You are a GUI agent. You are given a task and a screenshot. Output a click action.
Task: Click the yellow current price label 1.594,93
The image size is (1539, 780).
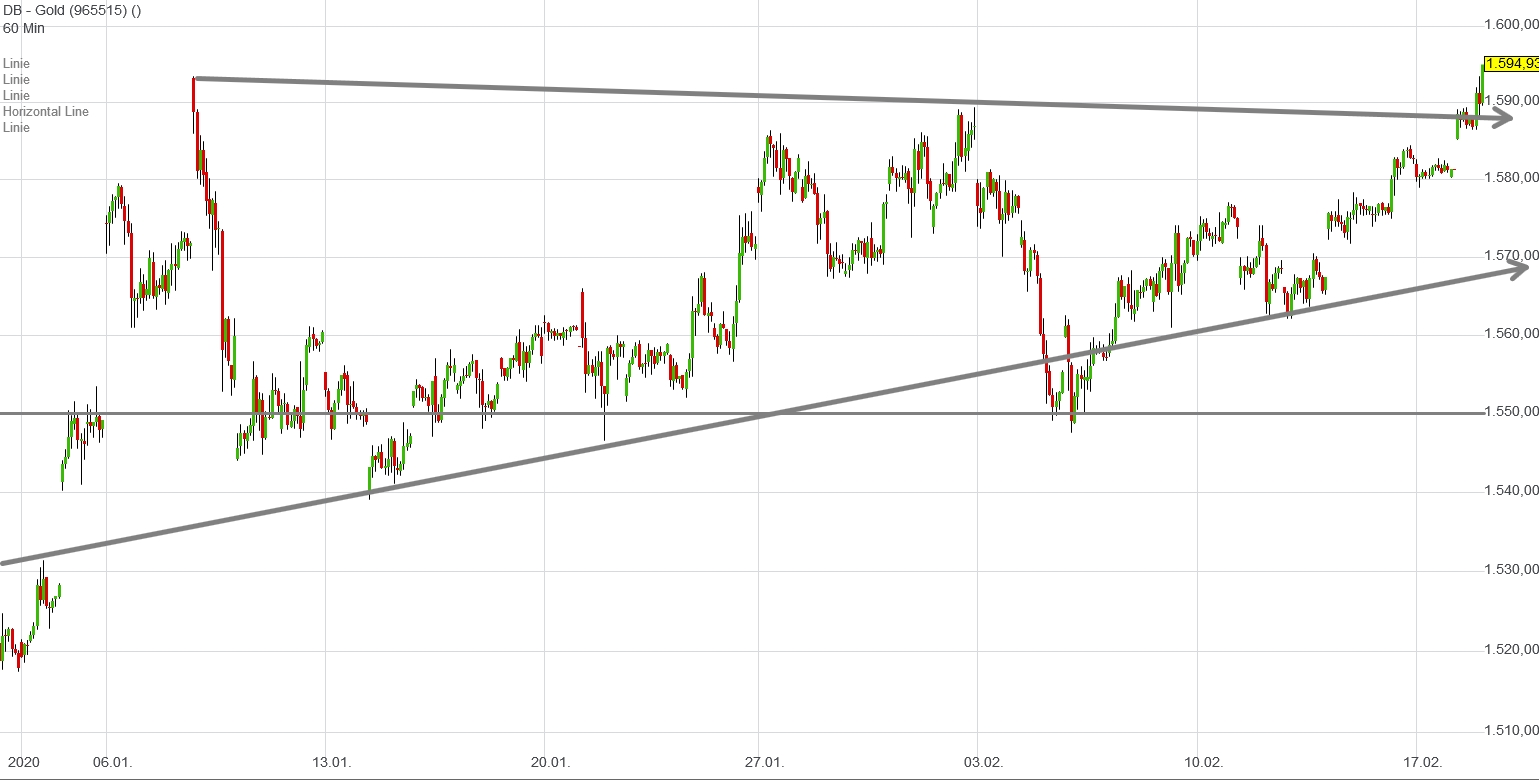tap(1511, 64)
